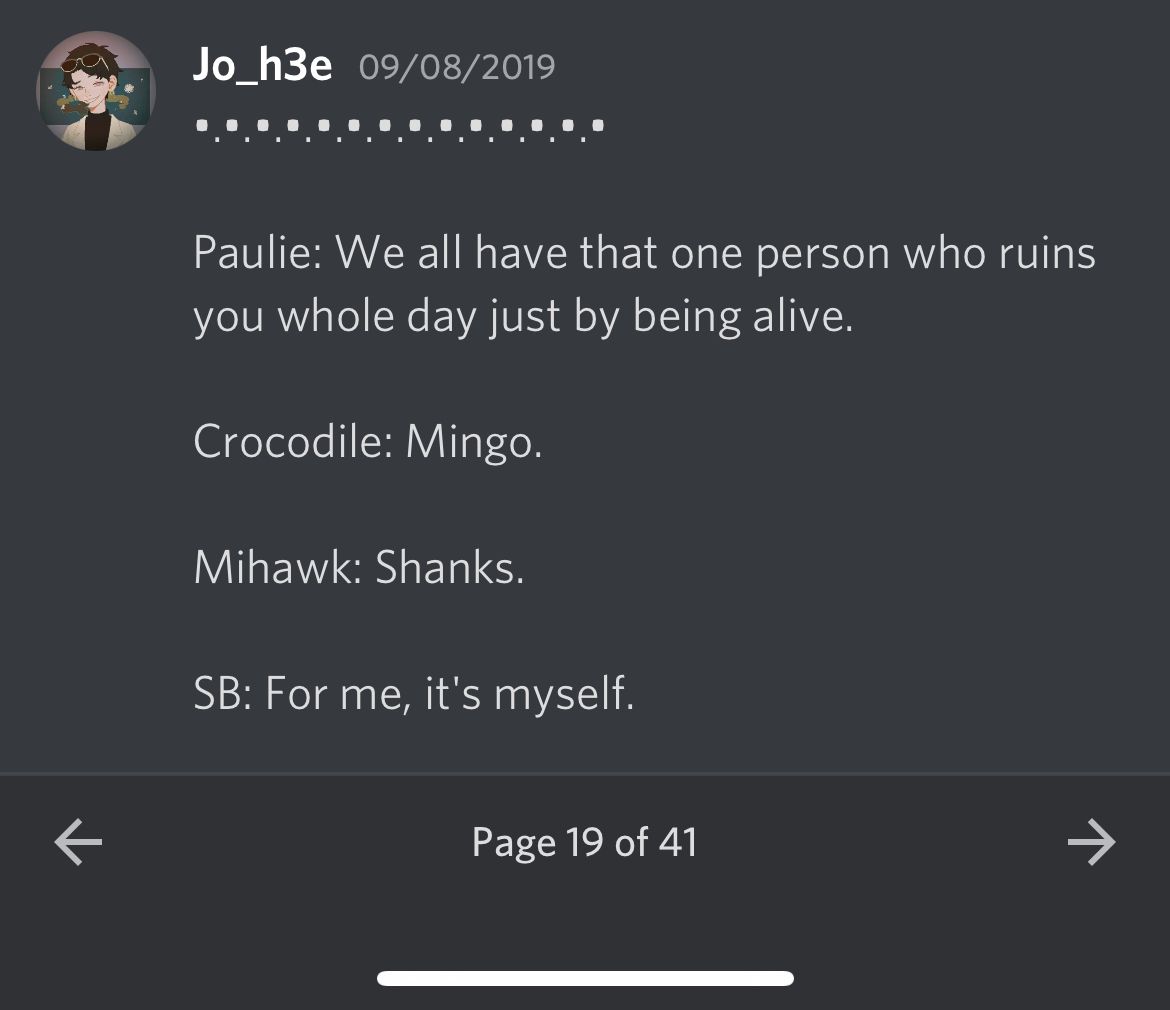The width and height of the screenshot is (1170, 1010).
Task: Open Jo_h3e's profile avatar
Action: click(x=96, y=91)
